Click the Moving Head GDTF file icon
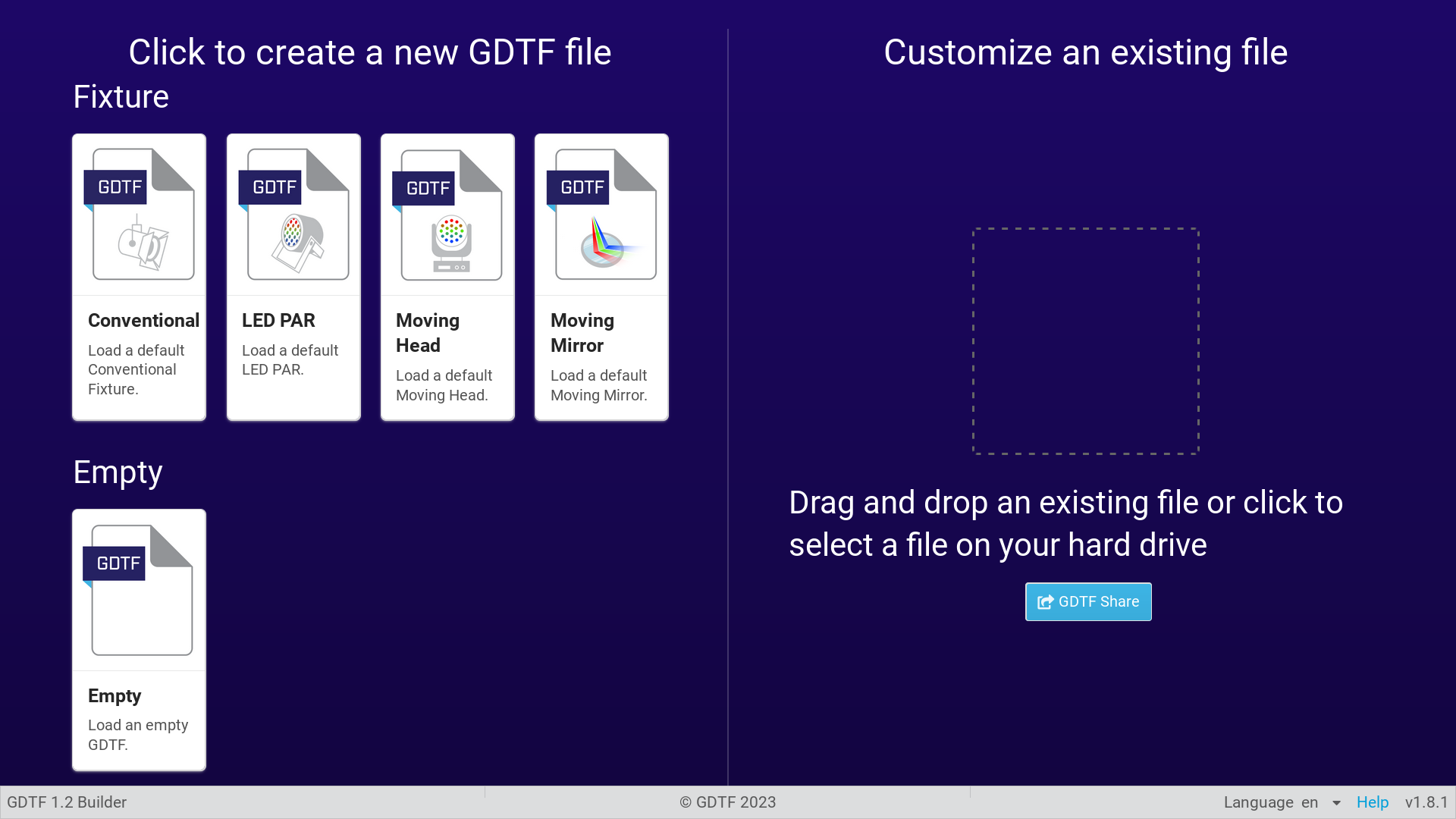 click(448, 215)
